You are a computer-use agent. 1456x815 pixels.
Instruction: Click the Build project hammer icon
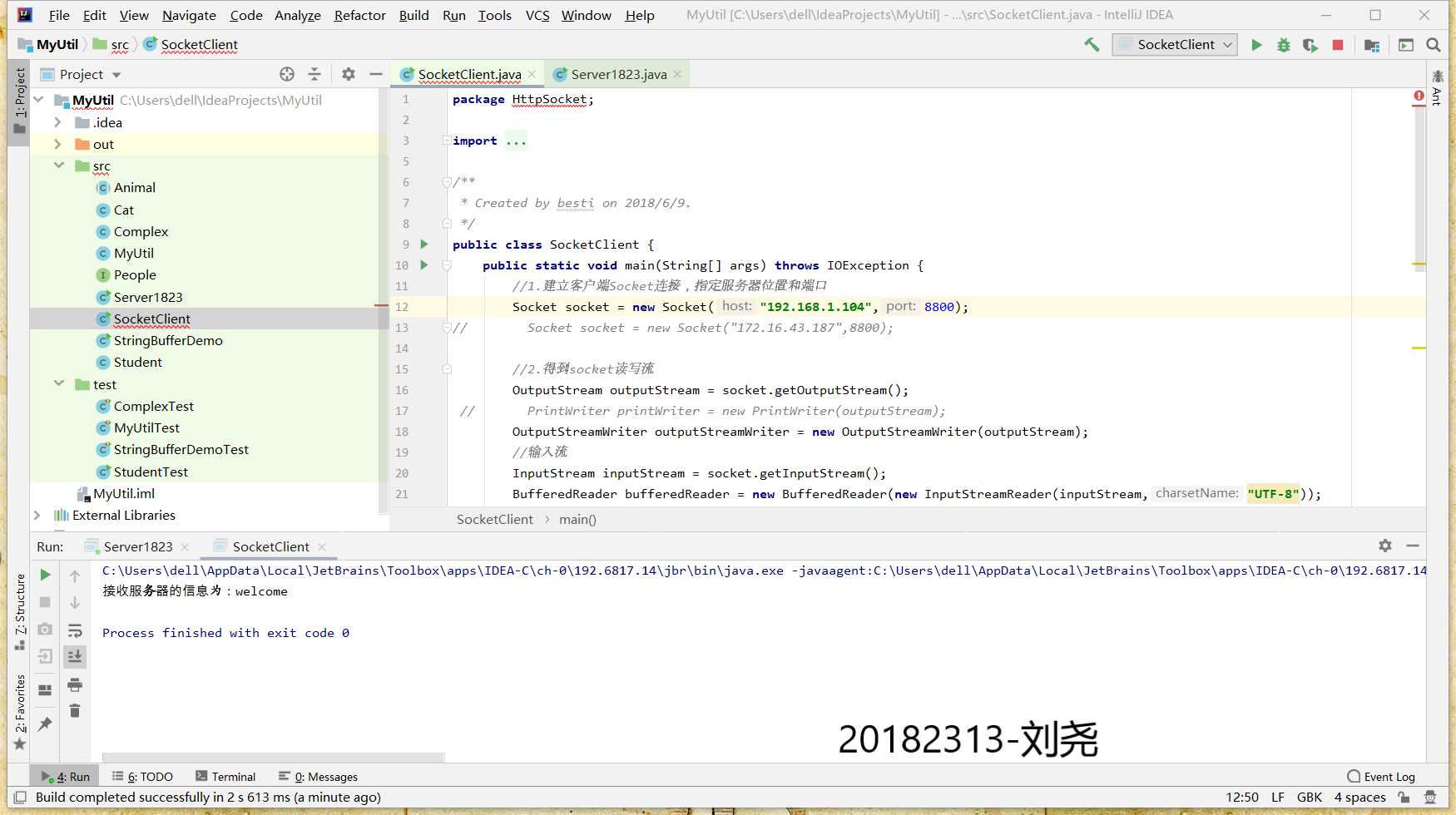tap(1092, 45)
